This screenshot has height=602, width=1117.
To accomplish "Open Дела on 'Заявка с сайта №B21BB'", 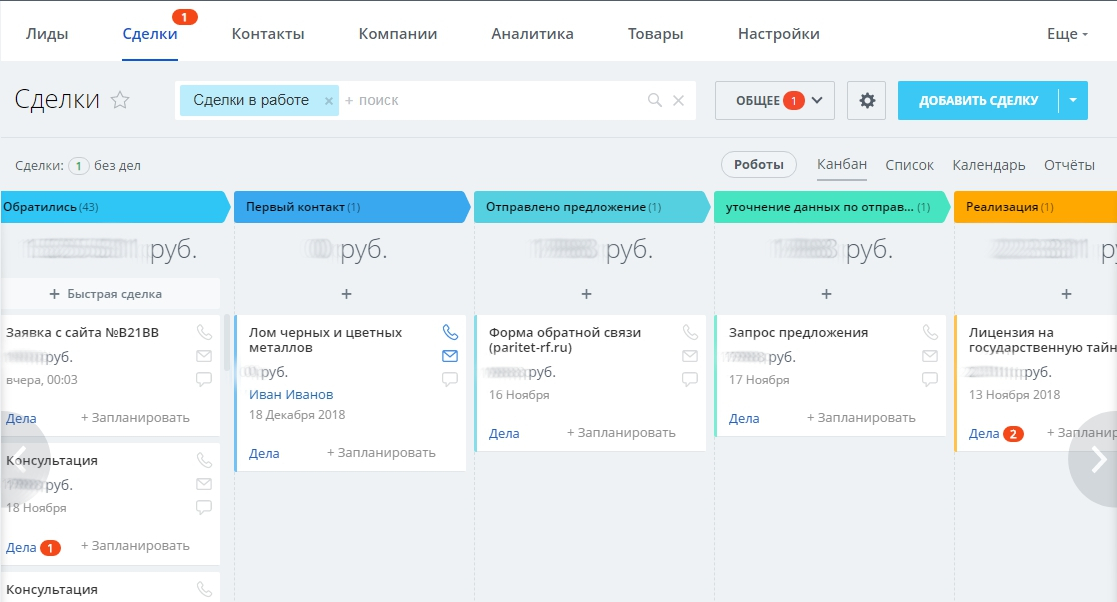I will [21, 418].
